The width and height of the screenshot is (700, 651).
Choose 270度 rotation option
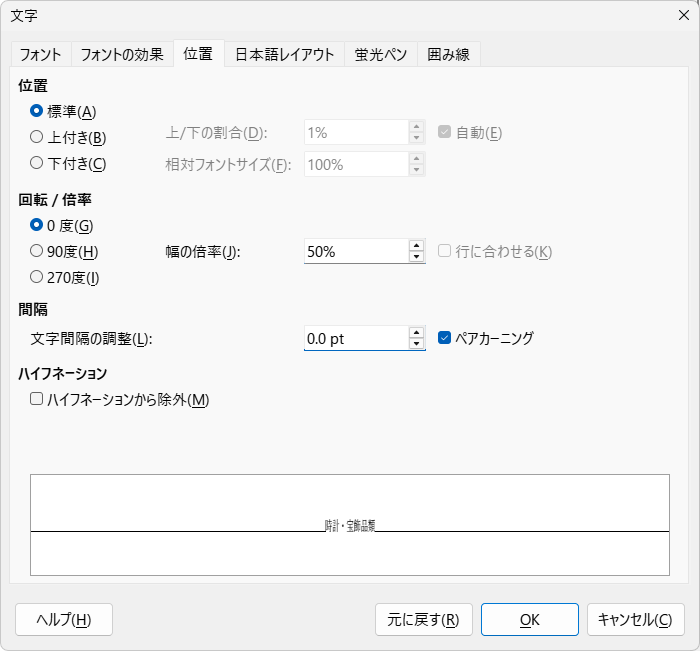[37, 277]
